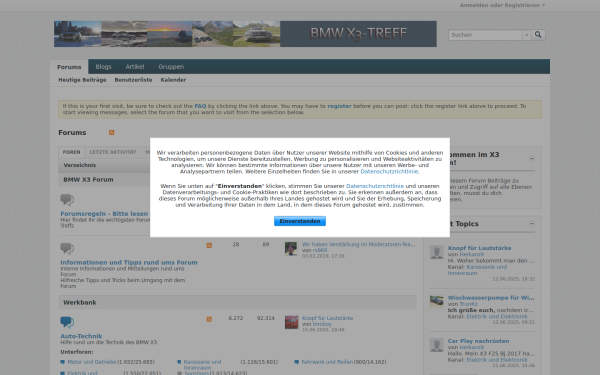Open user timiboy profile

pyautogui.click(x=322, y=324)
